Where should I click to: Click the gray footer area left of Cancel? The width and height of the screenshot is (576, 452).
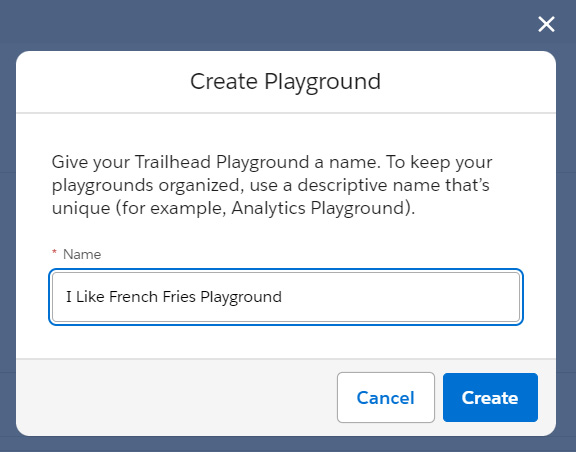pyautogui.click(x=176, y=397)
